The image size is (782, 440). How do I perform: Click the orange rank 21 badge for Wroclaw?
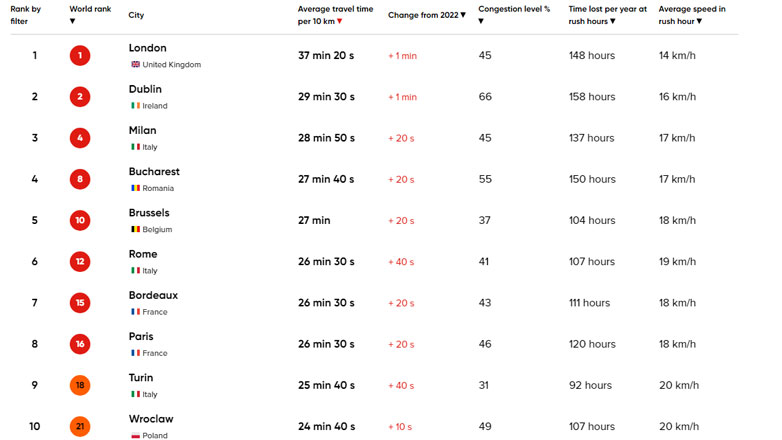click(80, 427)
